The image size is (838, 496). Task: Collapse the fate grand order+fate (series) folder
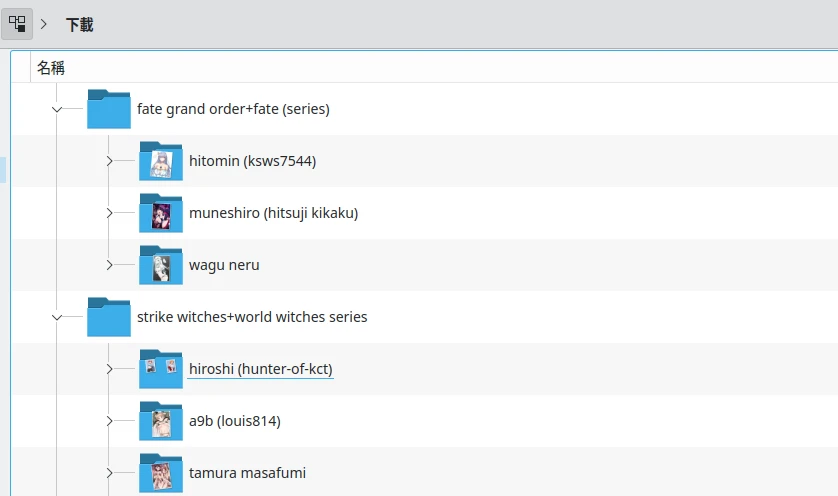(x=57, y=109)
